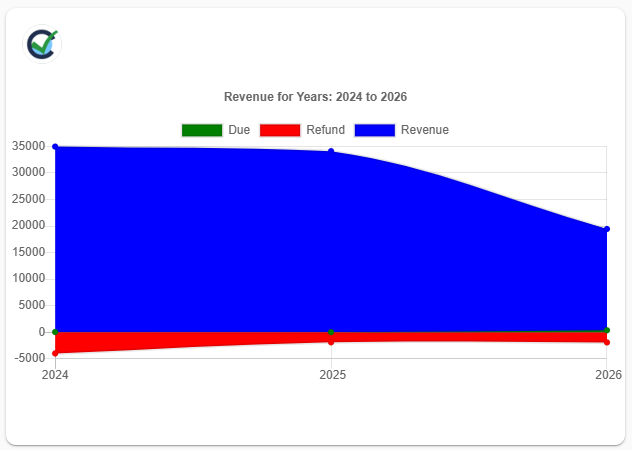Select the 2024 Due data point
632x450 pixels.
[55, 332]
